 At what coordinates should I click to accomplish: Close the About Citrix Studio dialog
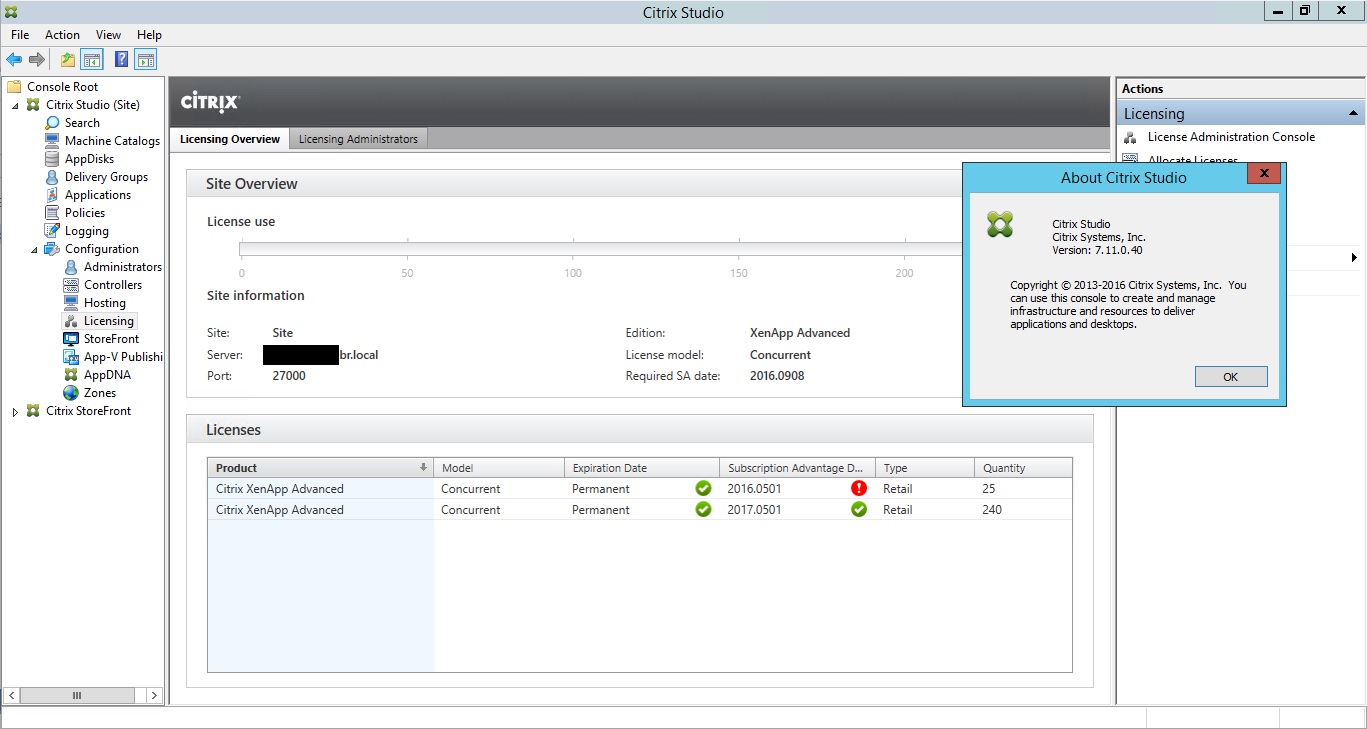tap(1264, 174)
